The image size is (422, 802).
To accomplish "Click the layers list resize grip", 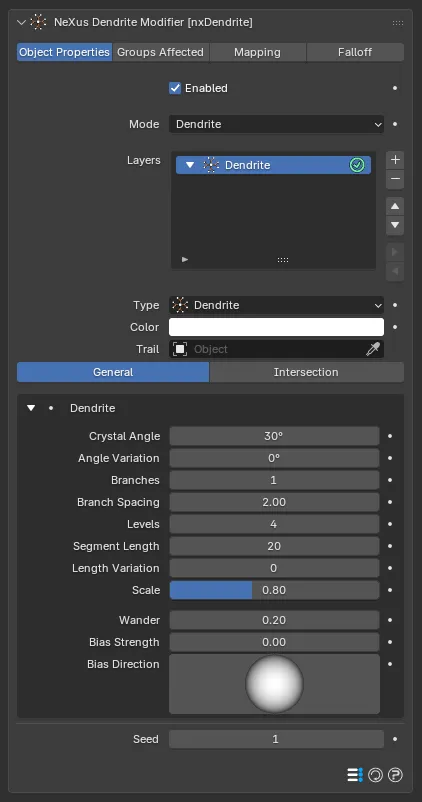I will [283, 260].
